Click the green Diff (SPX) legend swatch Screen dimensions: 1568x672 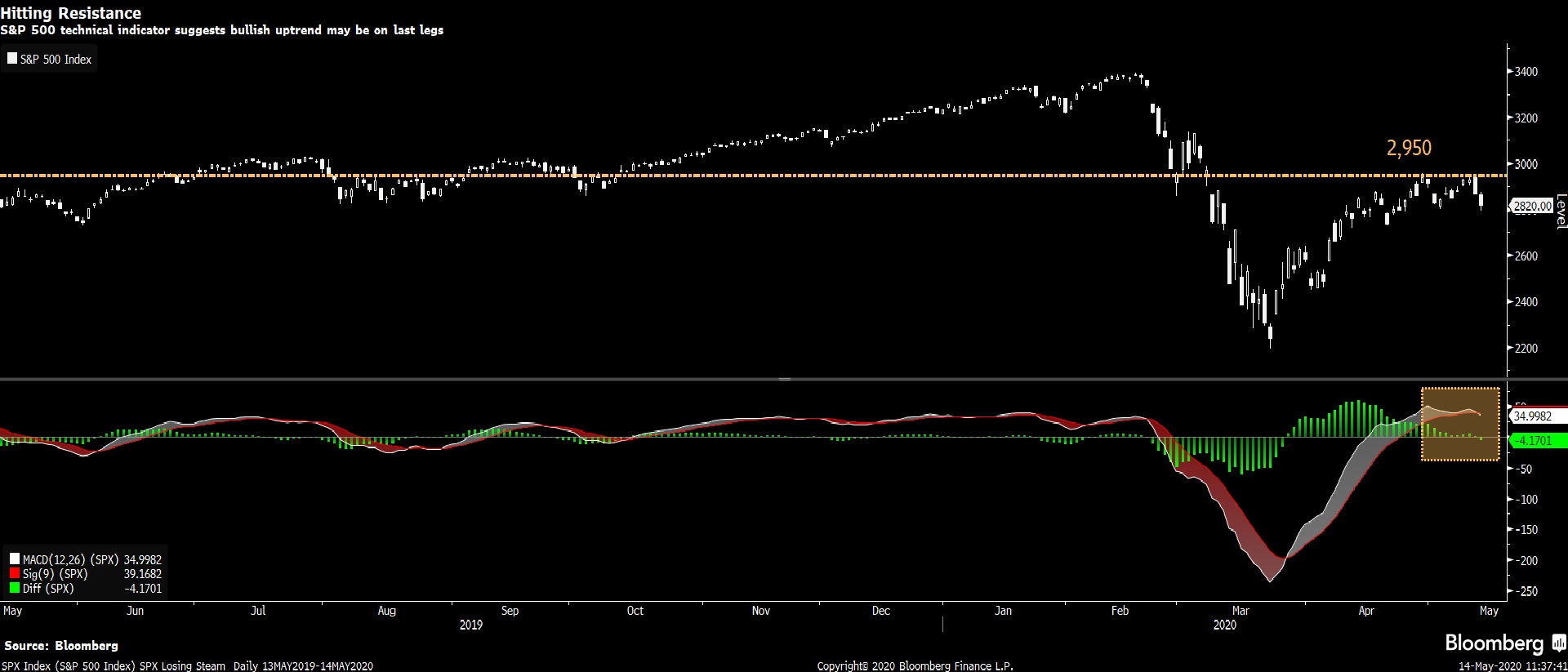pyautogui.click(x=15, y=588)
